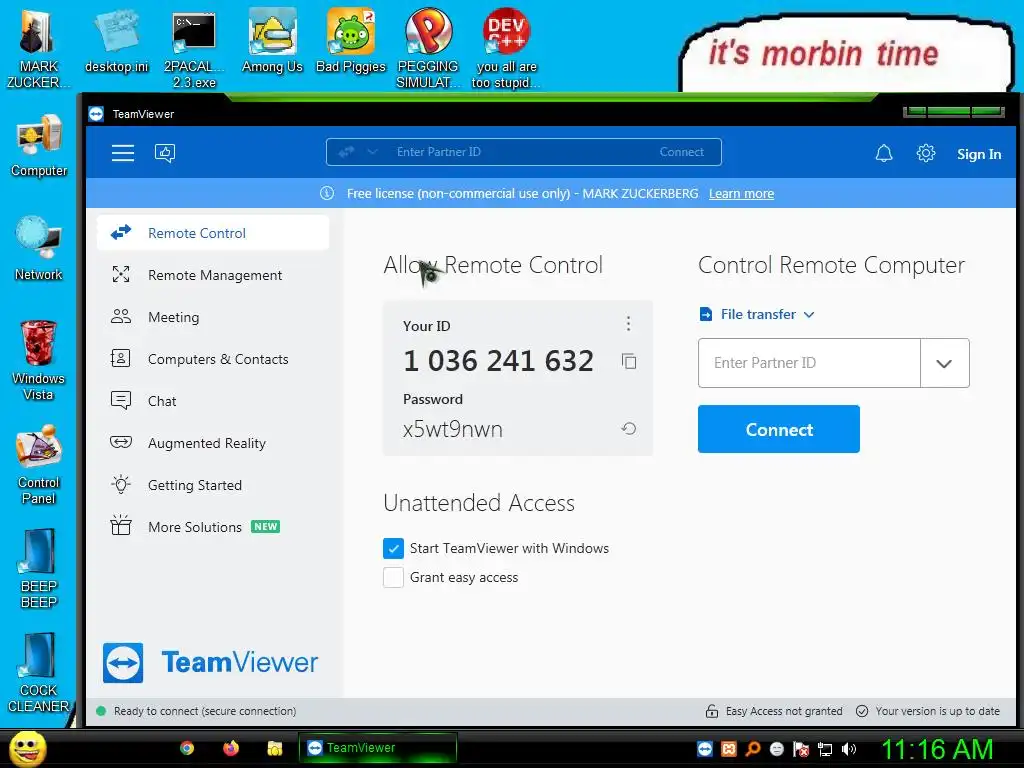
Task: Click the 11:16 AM taskbar clock
Action: [x=936, y=749]
